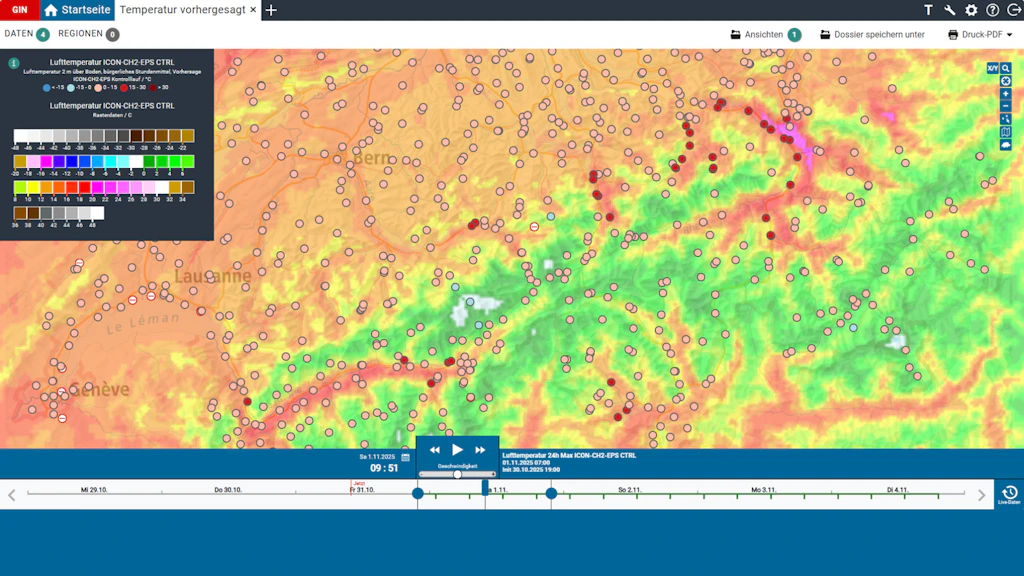
Task: Click the Fr 31.10. timeline label
Action: coord(362,490)
